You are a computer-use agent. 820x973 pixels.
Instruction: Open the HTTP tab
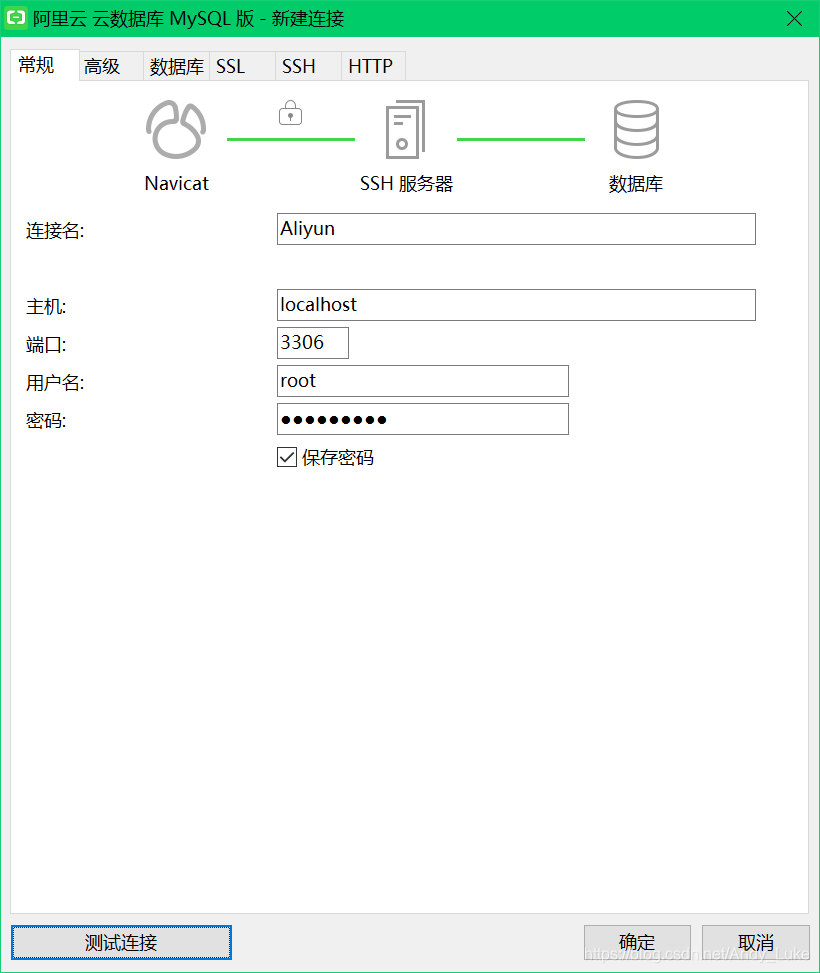(x=374, y=66)
